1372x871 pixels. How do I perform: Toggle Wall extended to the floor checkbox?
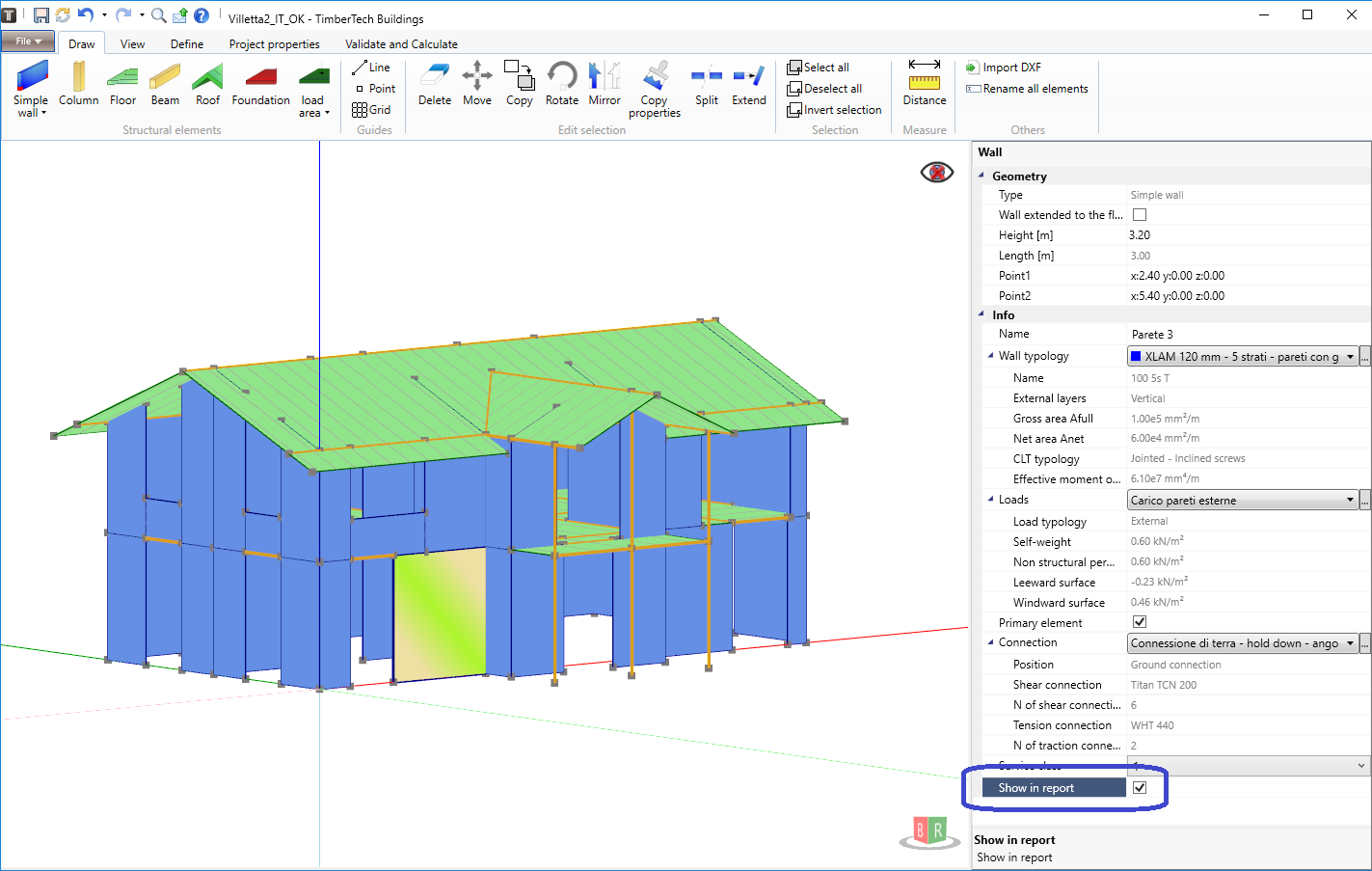pyautogui.click(x=1140, y=215)
